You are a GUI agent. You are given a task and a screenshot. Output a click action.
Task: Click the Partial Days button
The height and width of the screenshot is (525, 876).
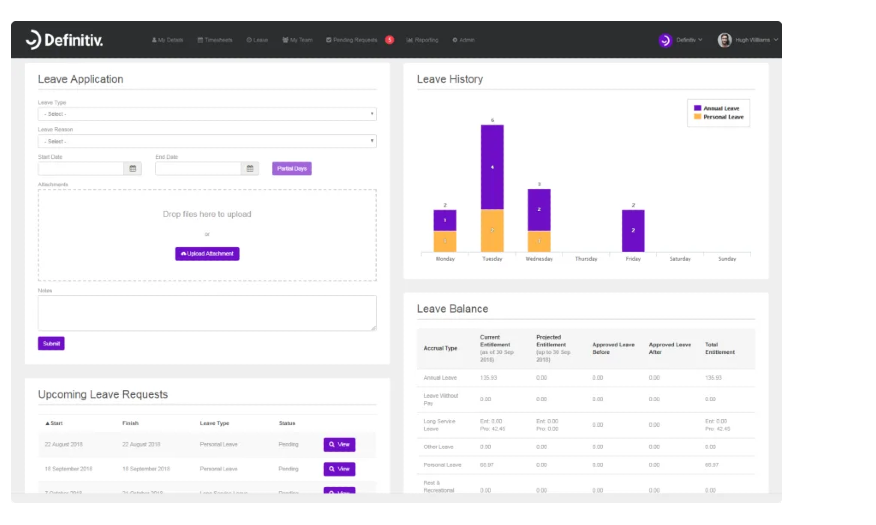point(292,169)
